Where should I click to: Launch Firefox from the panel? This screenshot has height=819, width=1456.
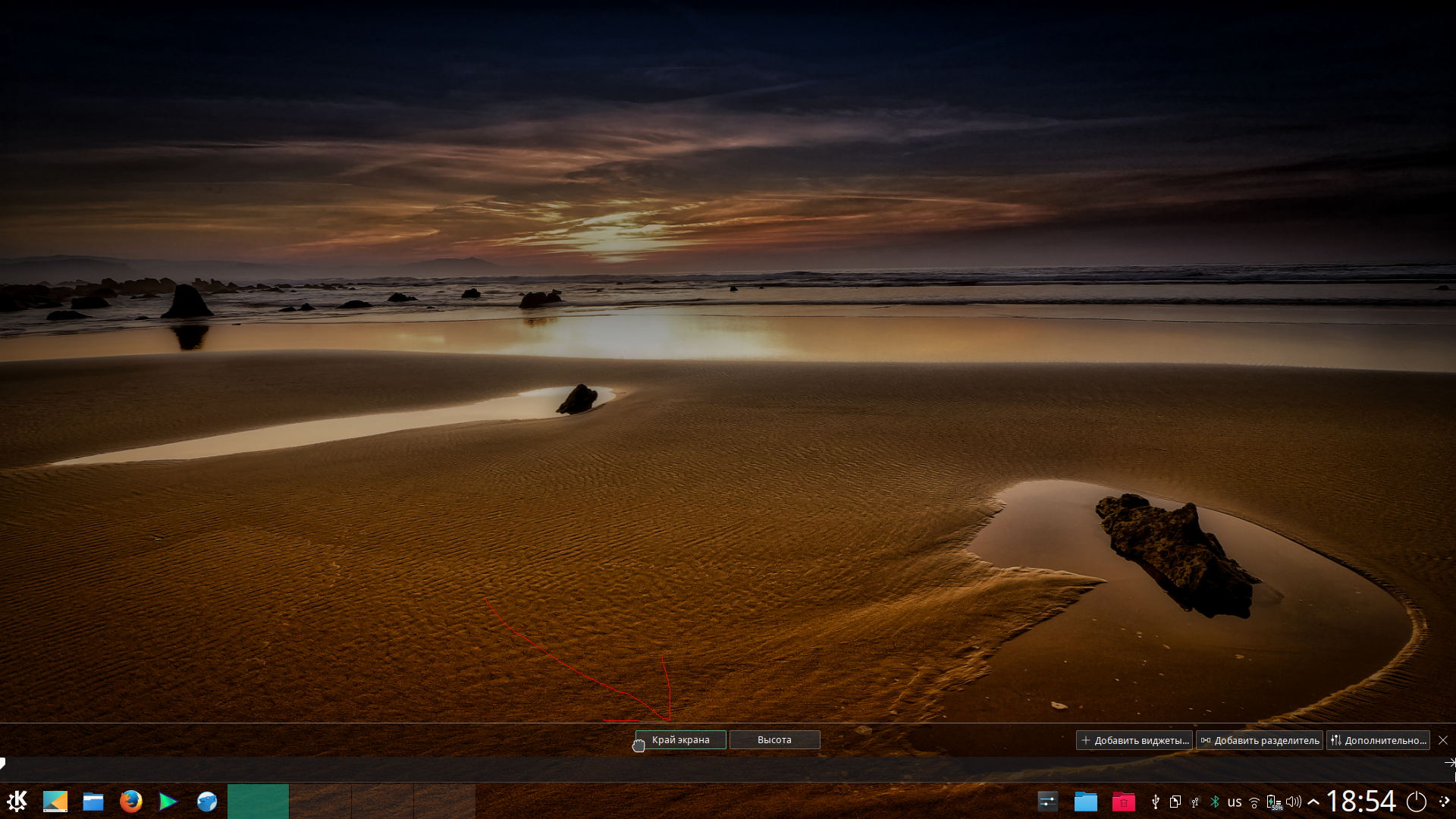(x=130, y=801)
